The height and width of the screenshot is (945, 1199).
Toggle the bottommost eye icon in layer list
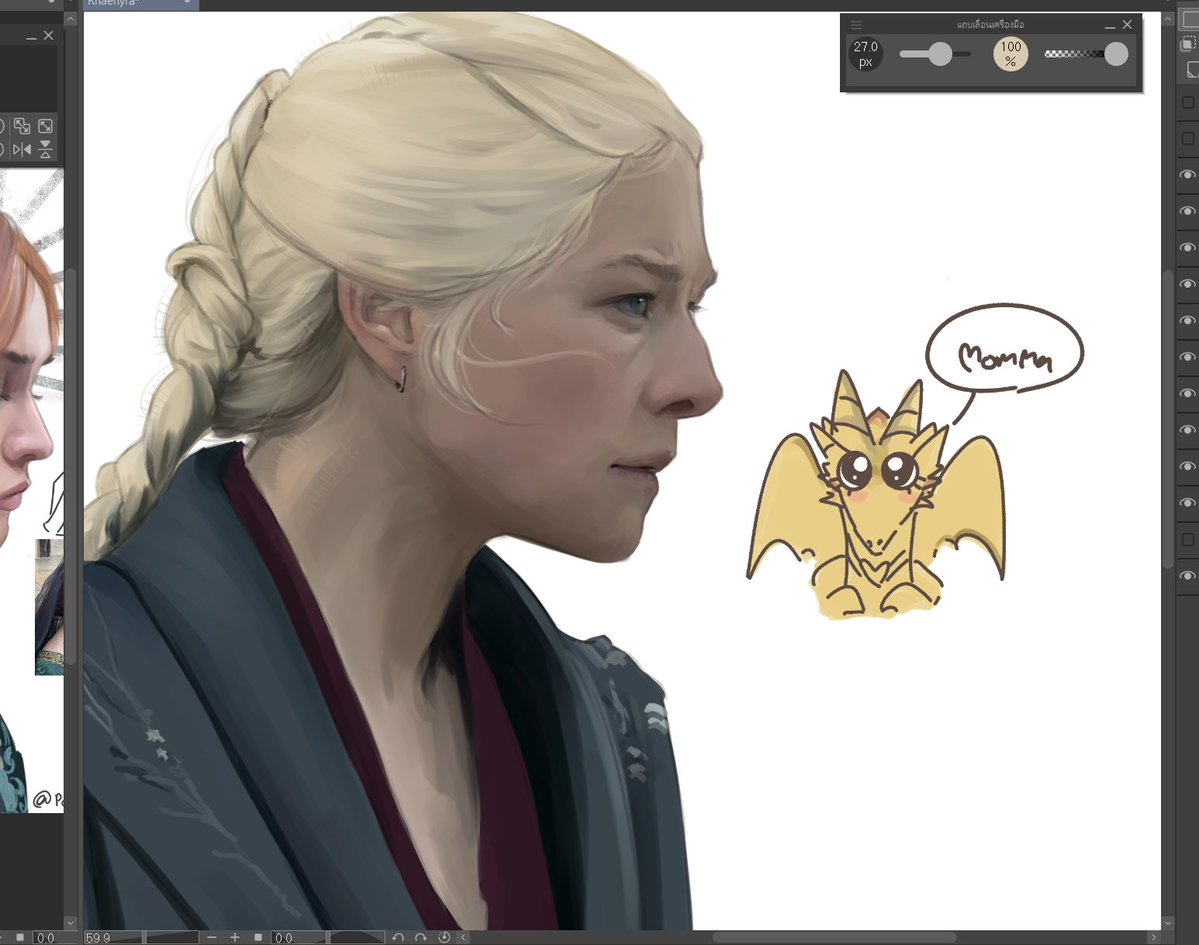pos(1188,576)
